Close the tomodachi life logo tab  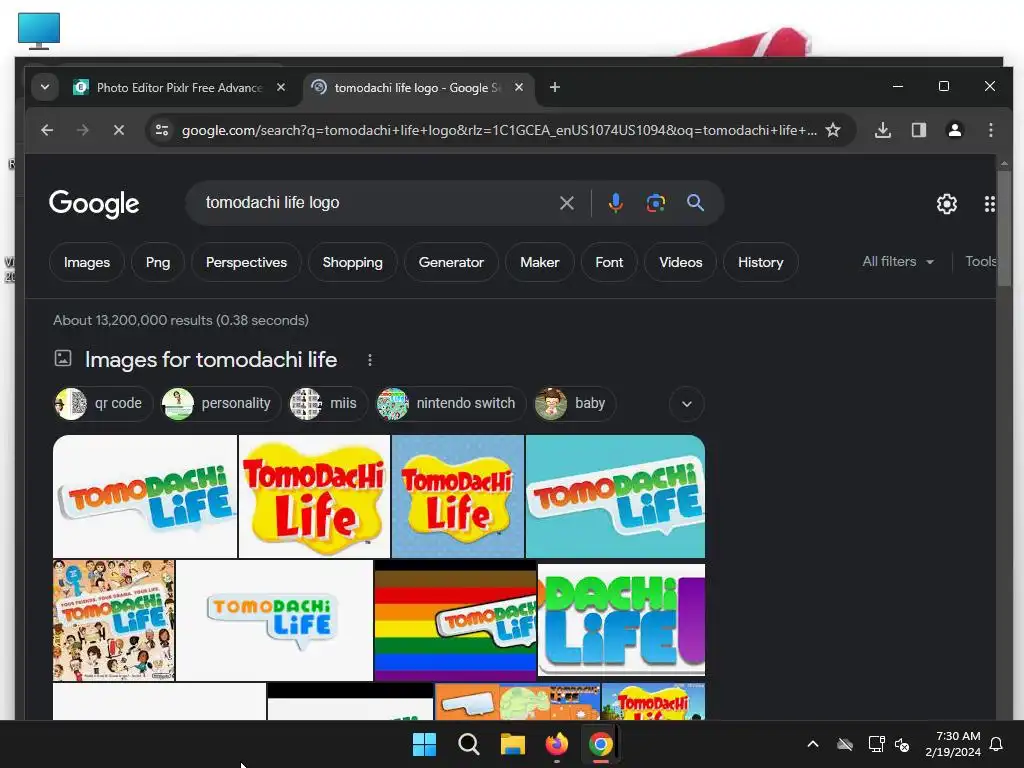[519, 87]
